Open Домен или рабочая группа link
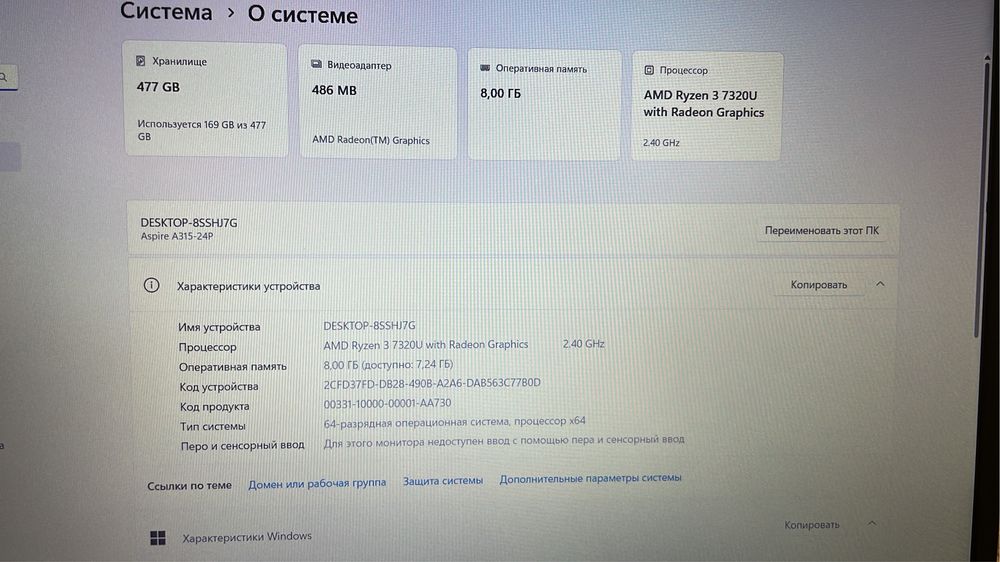This screenshot has height=562, width=1000. click(317, 483)
